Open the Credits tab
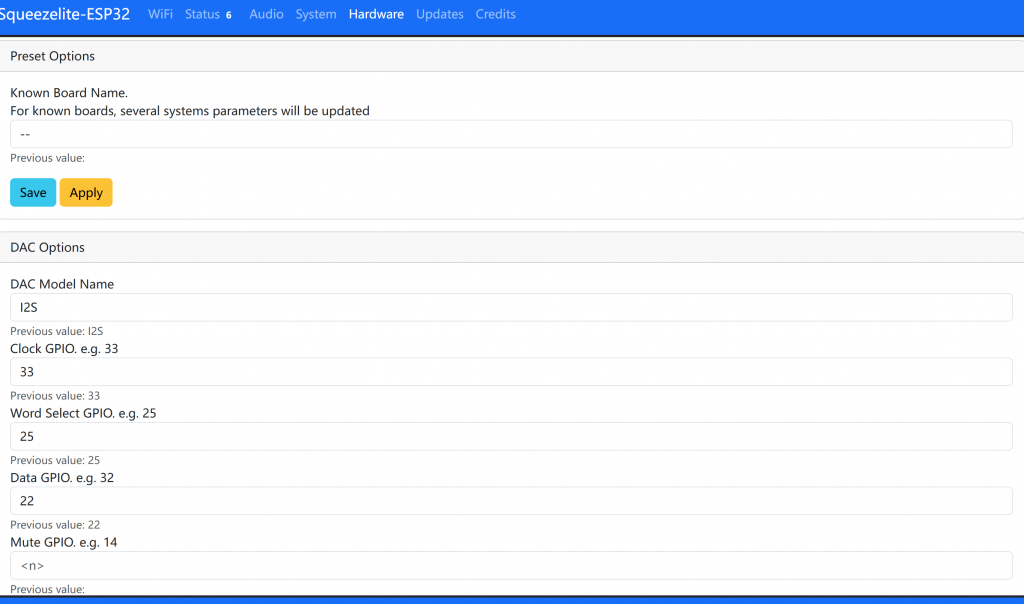Image resolution: width=1024 pixels, height=604 pixels. [x=496, y=14]
